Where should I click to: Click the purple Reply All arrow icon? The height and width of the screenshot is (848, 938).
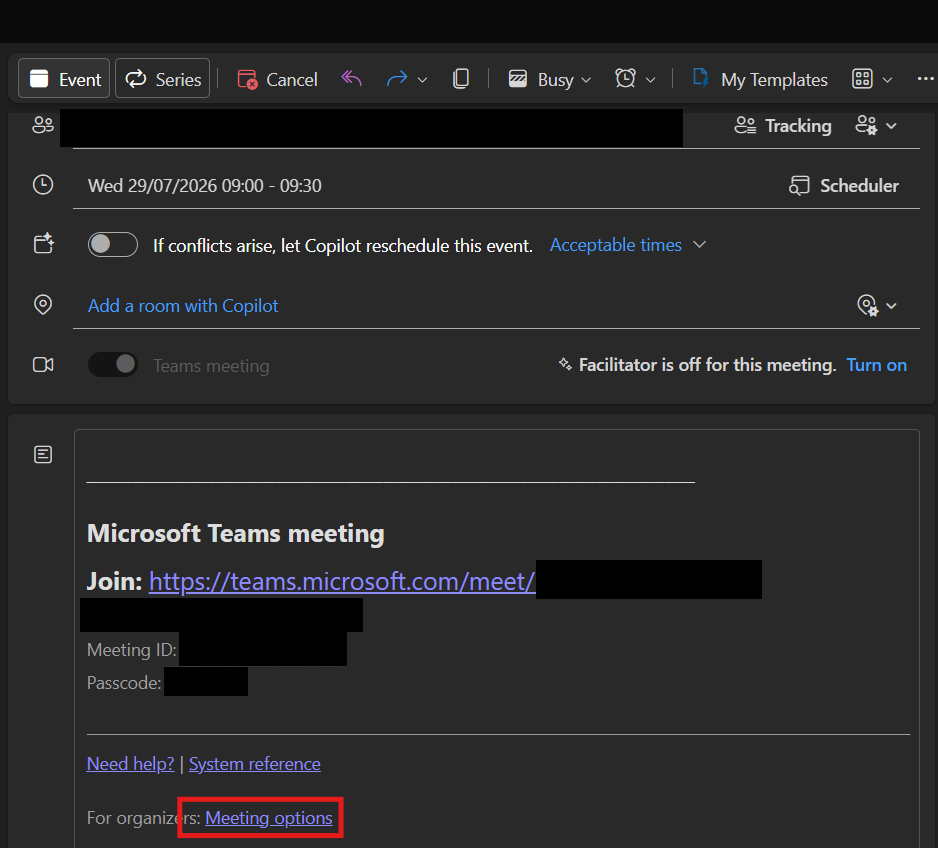tap(351, 78)
